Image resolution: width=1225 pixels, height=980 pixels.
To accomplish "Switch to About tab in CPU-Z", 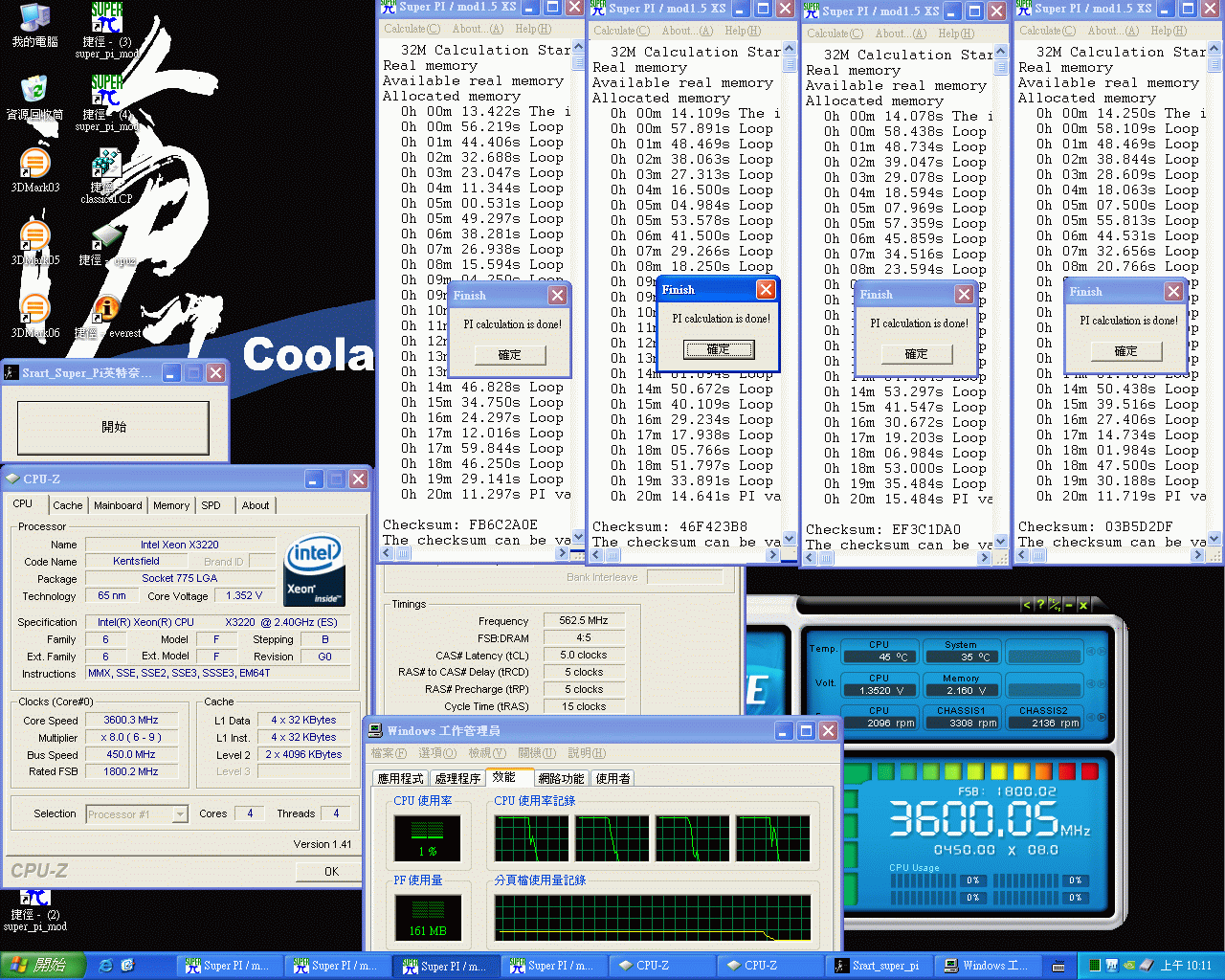I will 256,505.
